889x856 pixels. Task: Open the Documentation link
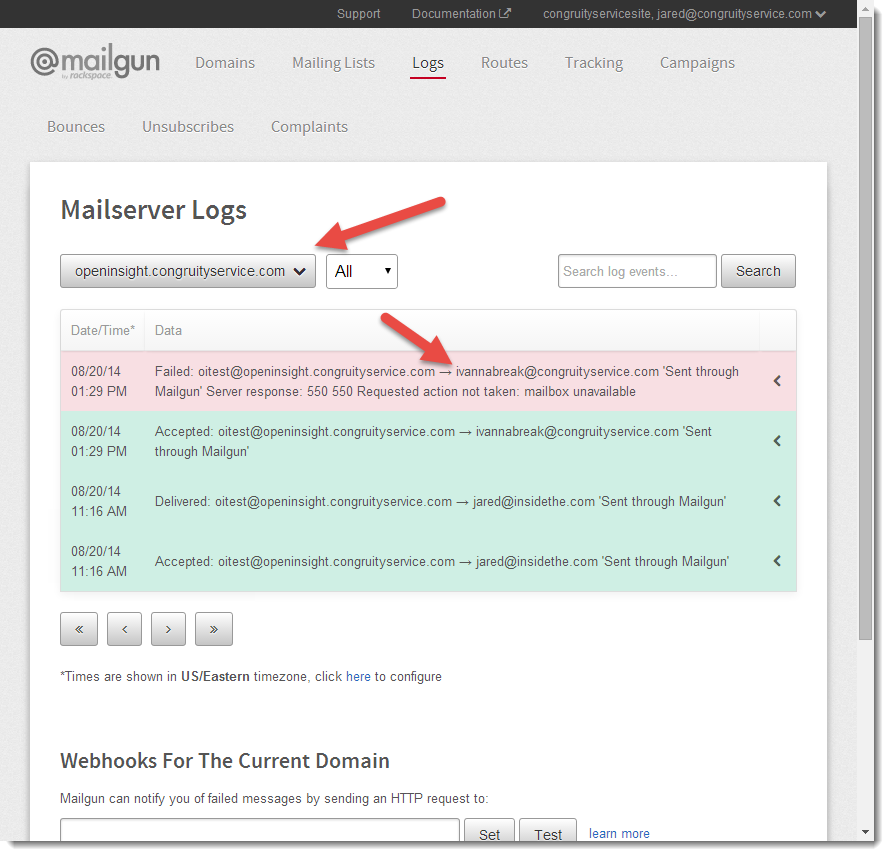pos(461,14)
